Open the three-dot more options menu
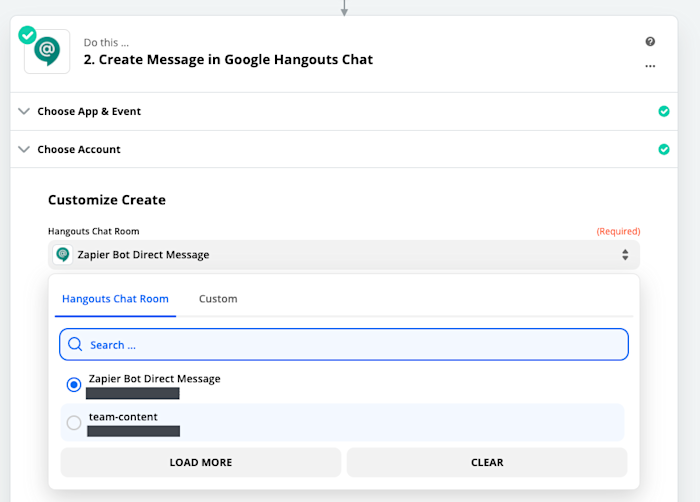This screenshot has width=700, height=502. (x=650, y=66)
